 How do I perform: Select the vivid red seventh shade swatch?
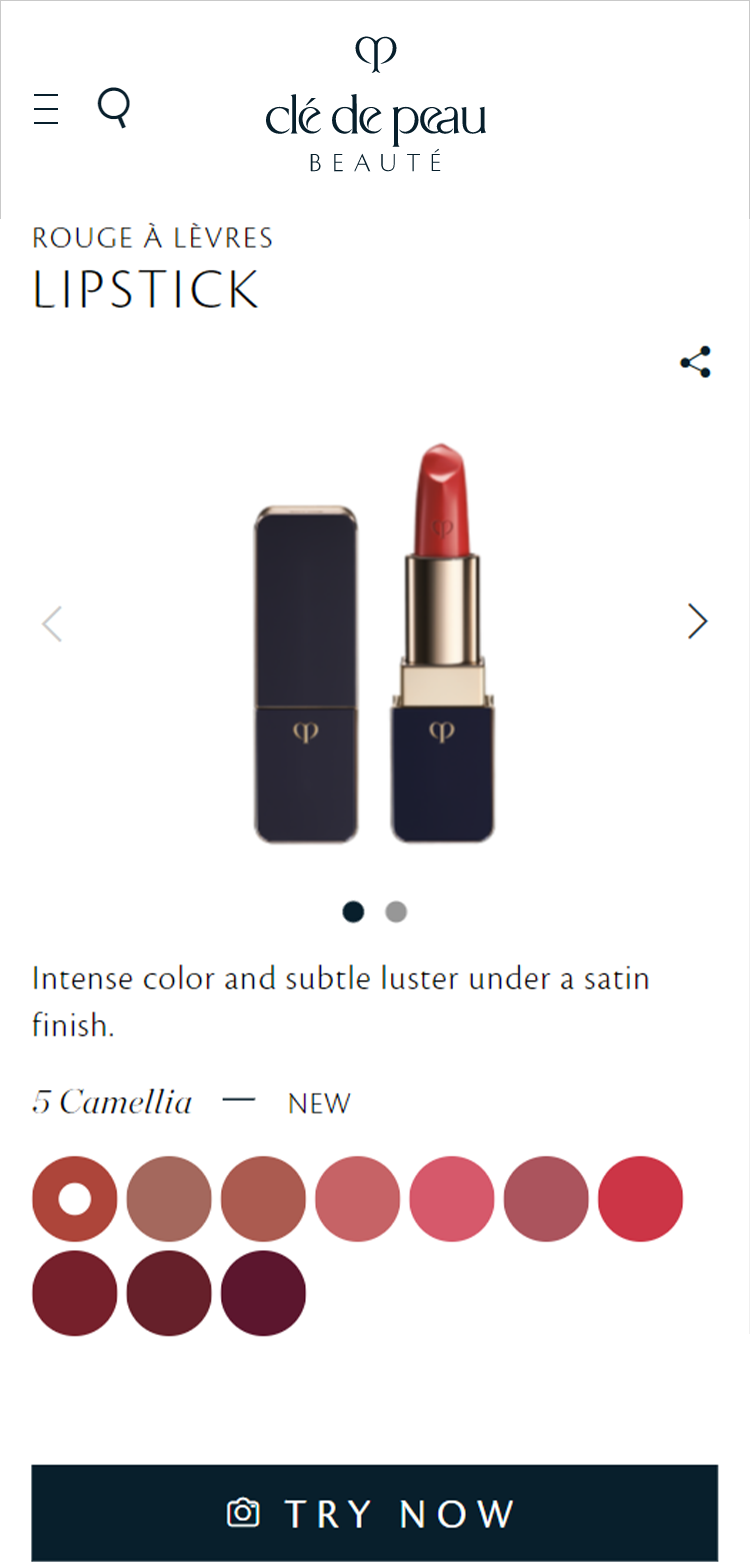pos(640,1199)
